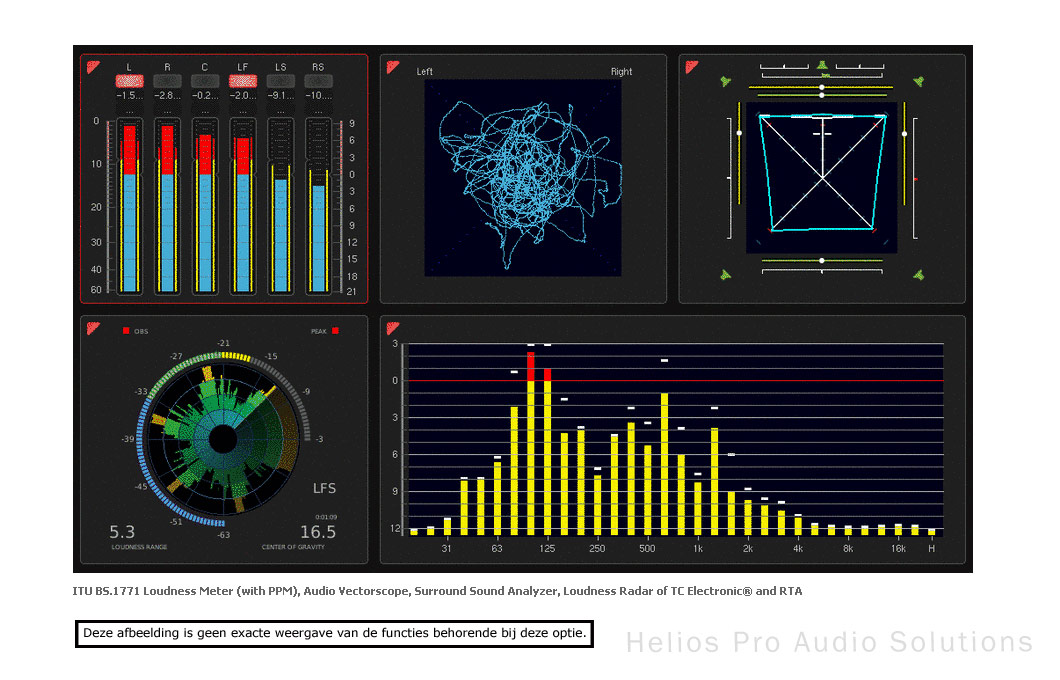Screen dimensions: 1060x680
Task: Toggle the L channel overload indicator
Action: pyautogui.click(x=129, y=81)
